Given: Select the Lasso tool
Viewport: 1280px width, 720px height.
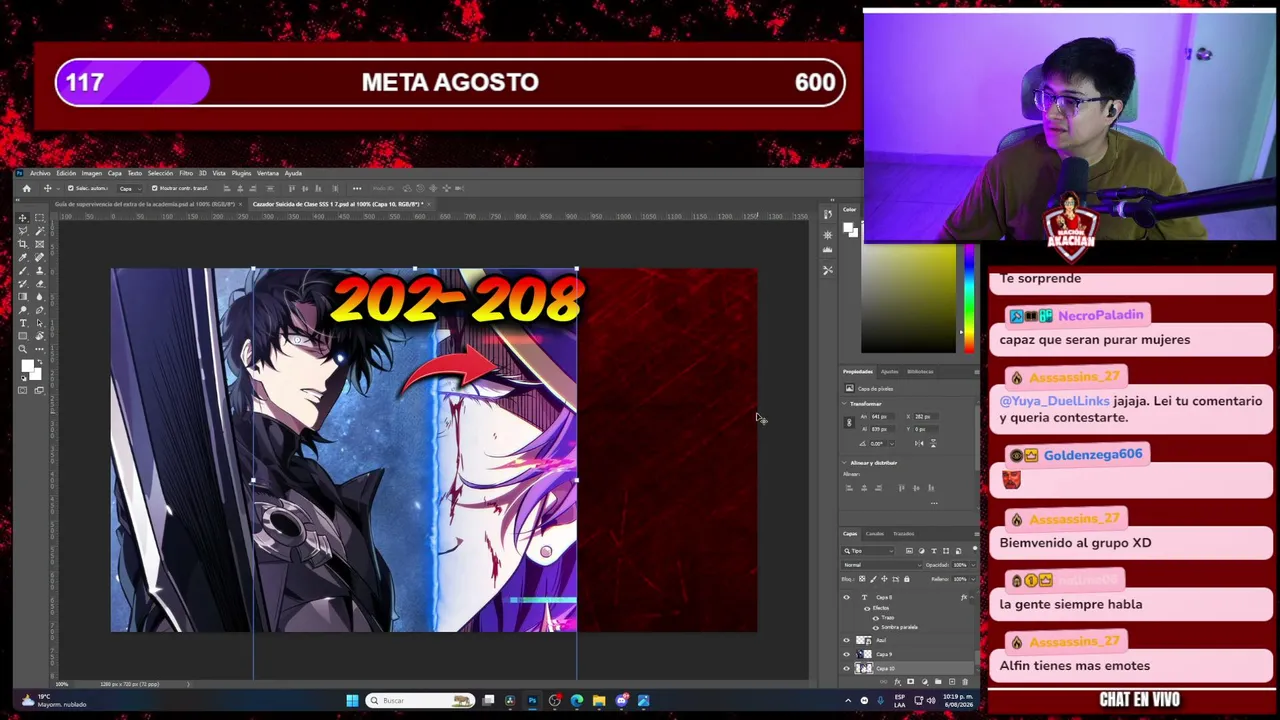Looking at the screenshot, I should 23,231.
